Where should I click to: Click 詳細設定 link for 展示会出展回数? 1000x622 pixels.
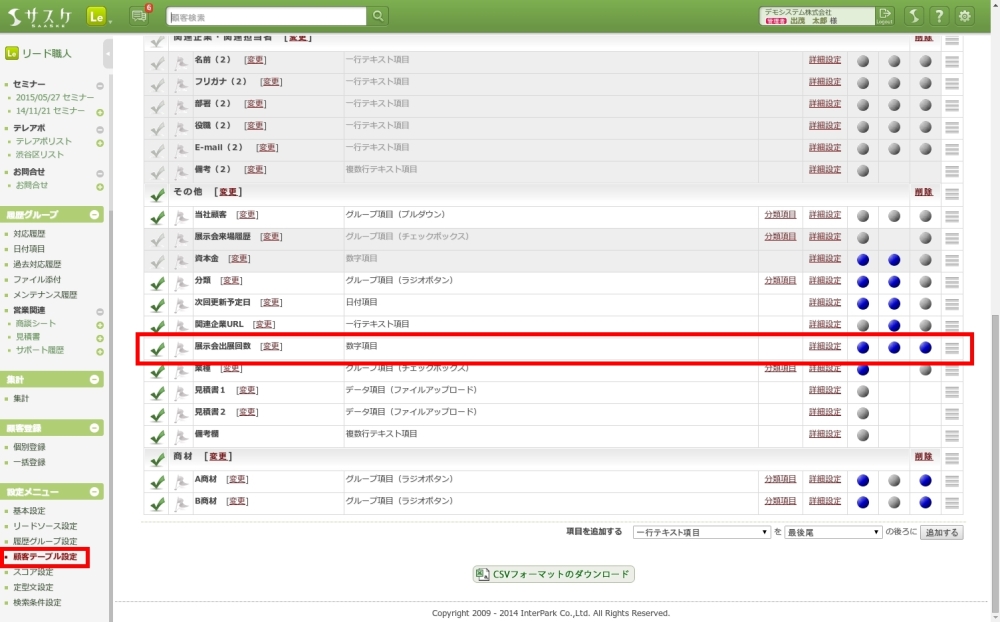point(825,347)
